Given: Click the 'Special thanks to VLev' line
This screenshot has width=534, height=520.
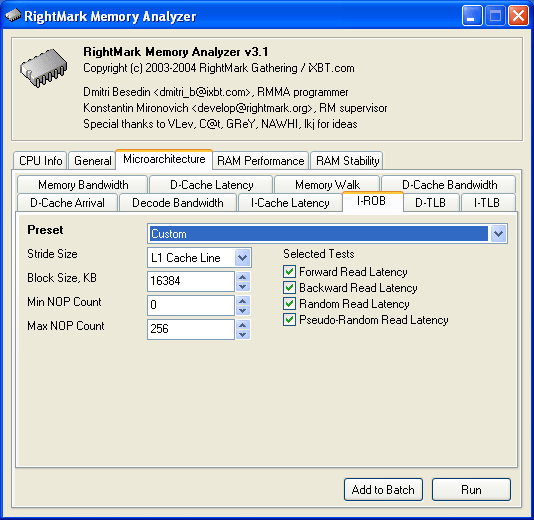Looking at the screenshot, I should pyautogui.click(x=220, y=124).
